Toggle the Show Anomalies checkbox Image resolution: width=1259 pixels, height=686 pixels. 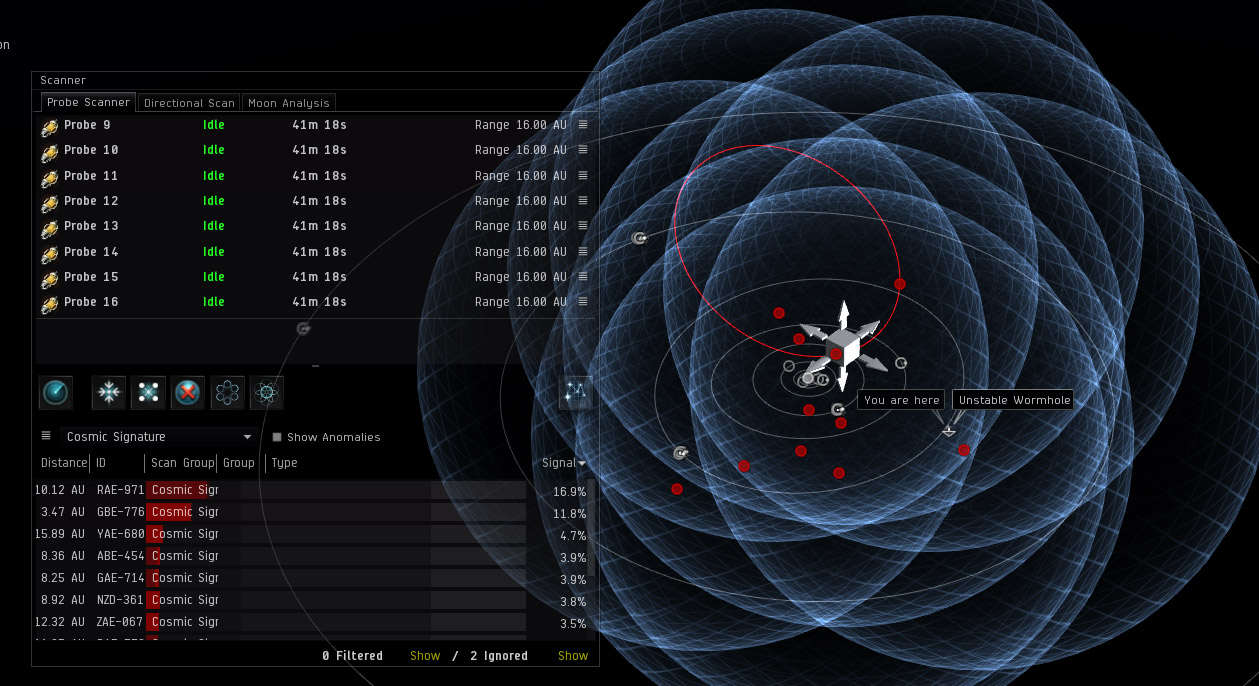click(277, 437)
